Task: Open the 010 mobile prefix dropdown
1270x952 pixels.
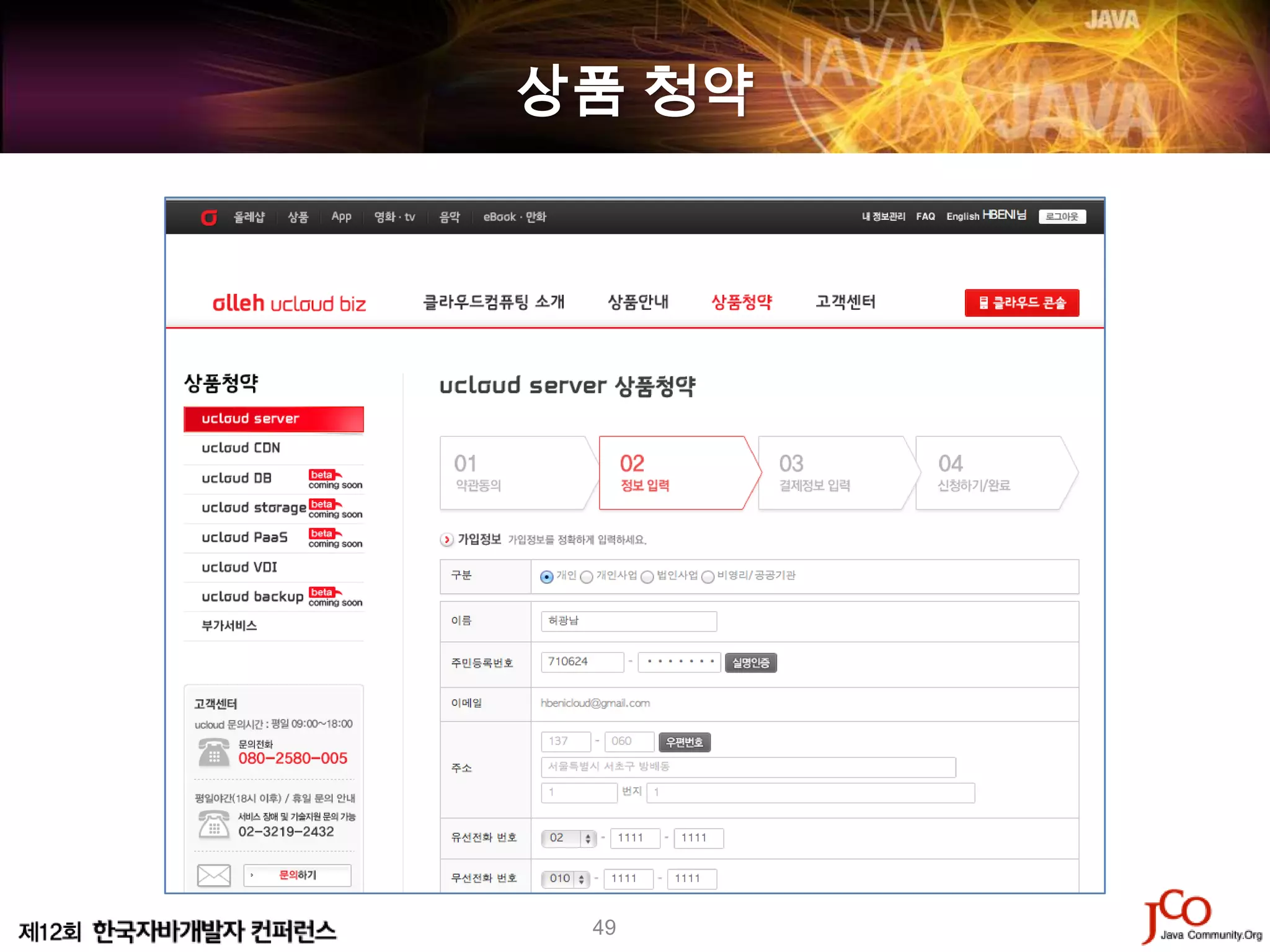Action: (x=566, y=878)
